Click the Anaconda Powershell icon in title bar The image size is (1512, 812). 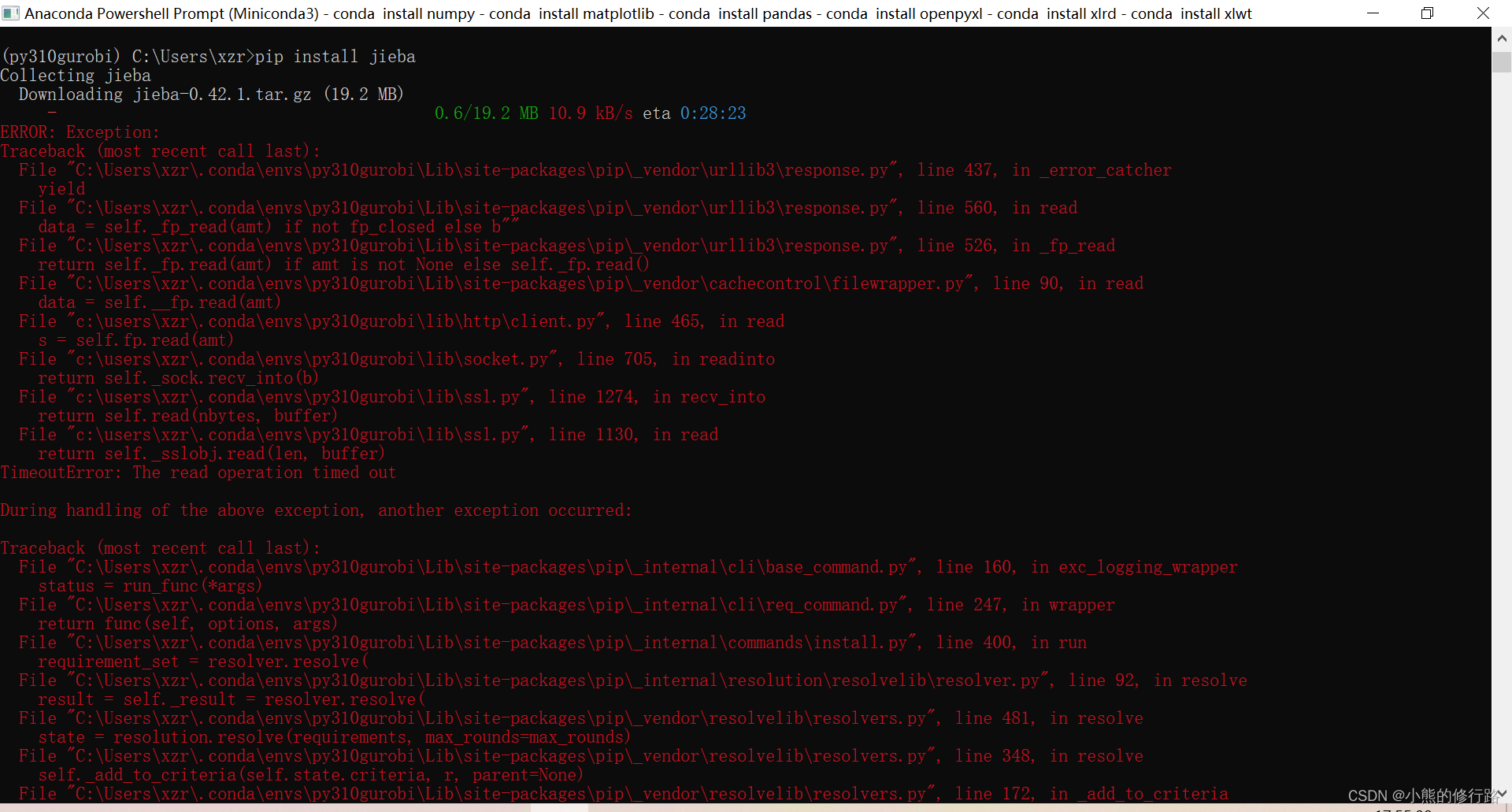click(11, 13)
